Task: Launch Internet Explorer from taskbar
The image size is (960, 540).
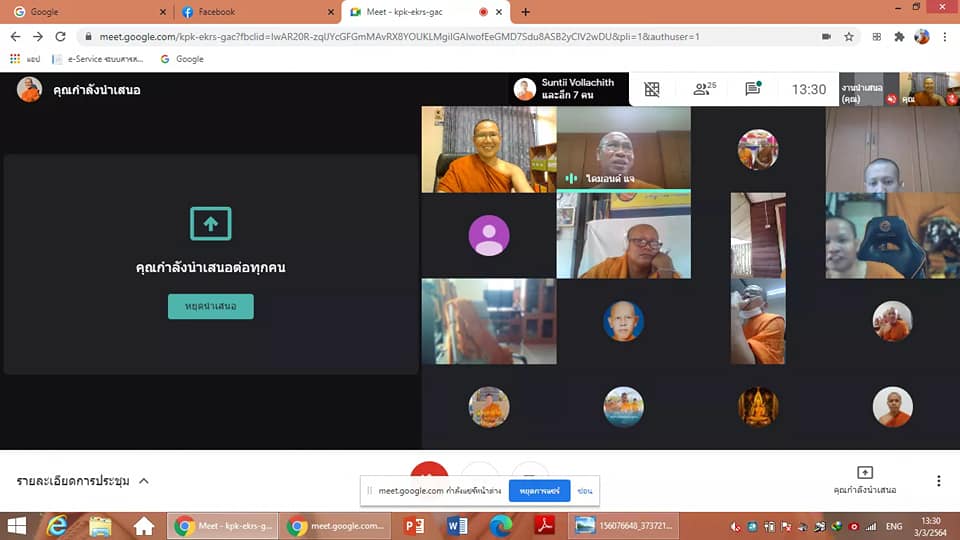Action: click(x=57, y=526)
